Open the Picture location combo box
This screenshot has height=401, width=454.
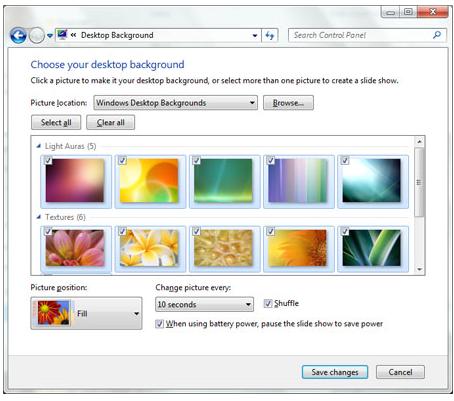point(175,103)
